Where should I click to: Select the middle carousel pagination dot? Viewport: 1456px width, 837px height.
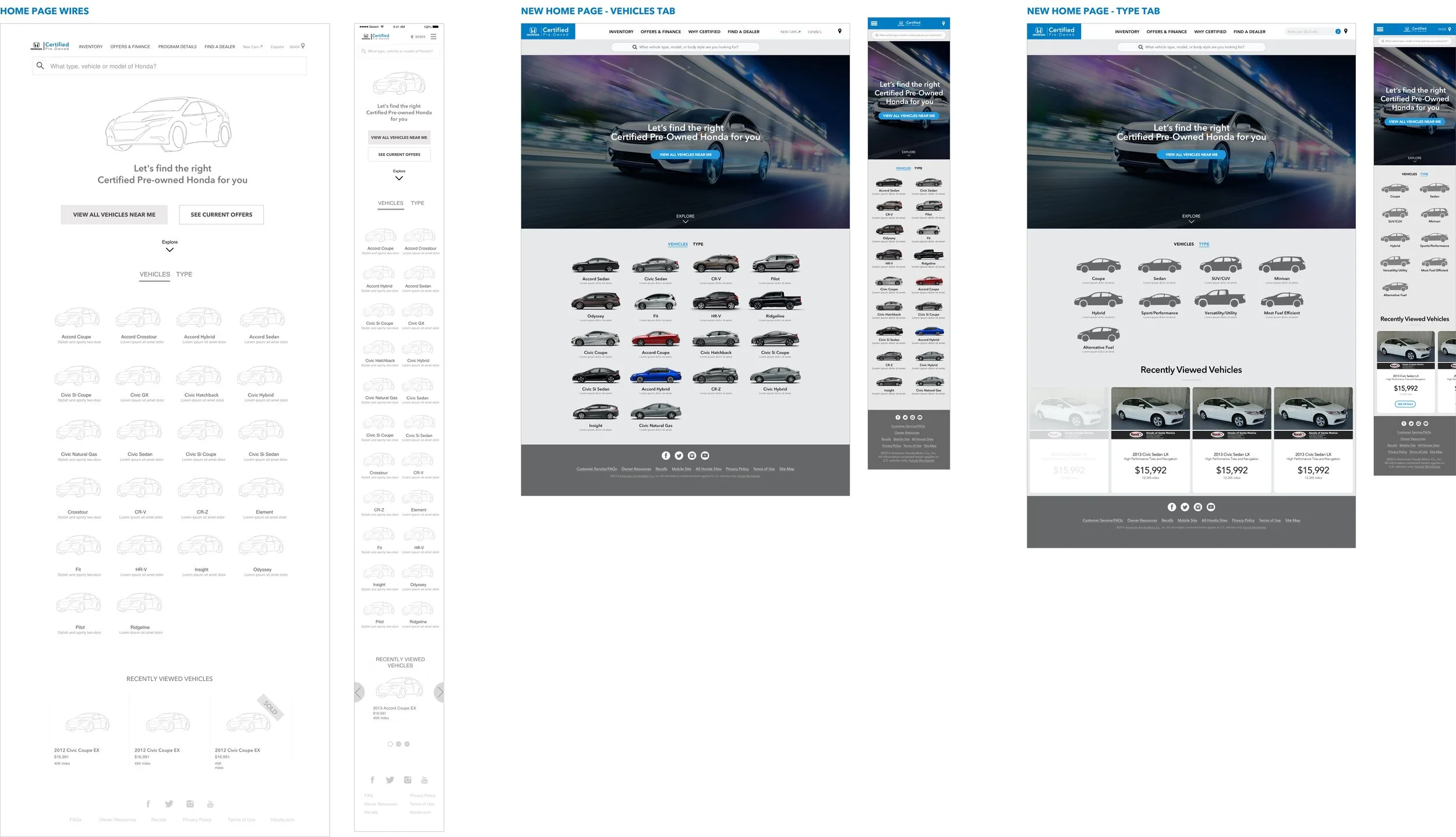point(399,743)
